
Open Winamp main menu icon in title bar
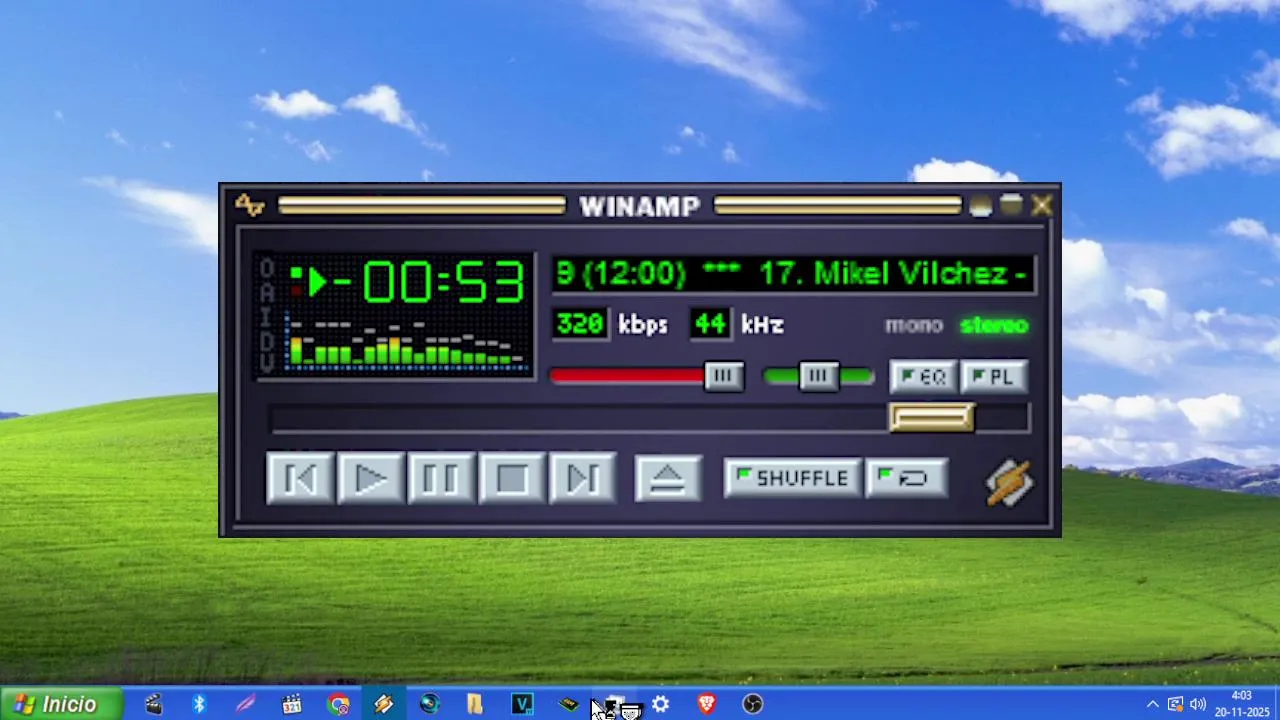click(249, 206)
